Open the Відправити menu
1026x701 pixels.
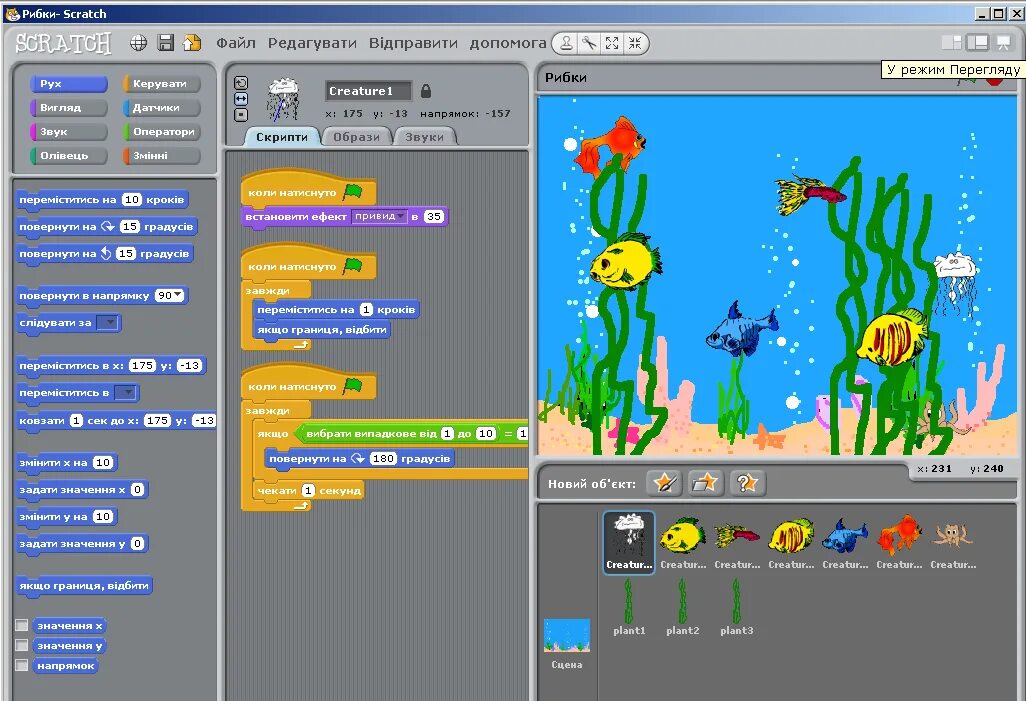(413, 43)
